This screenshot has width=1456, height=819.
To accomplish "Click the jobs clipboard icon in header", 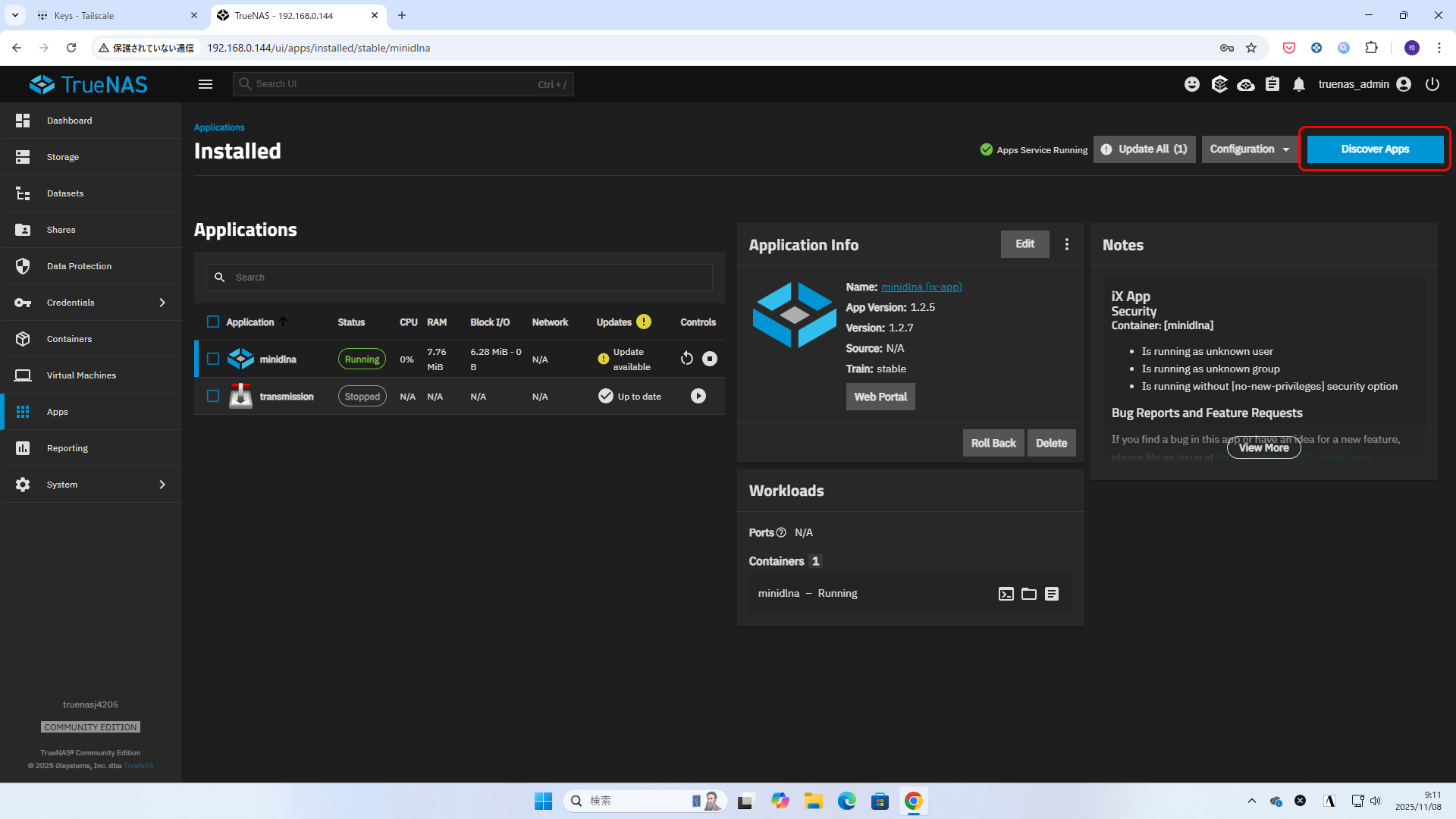I will click(1272, 84).
